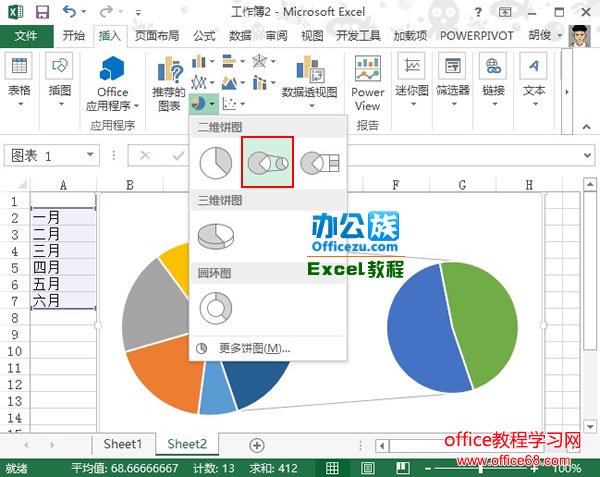Open Office Apps (应用程序) icon
The width and height of the screenshot is (600, 477).
pos(112,83)
